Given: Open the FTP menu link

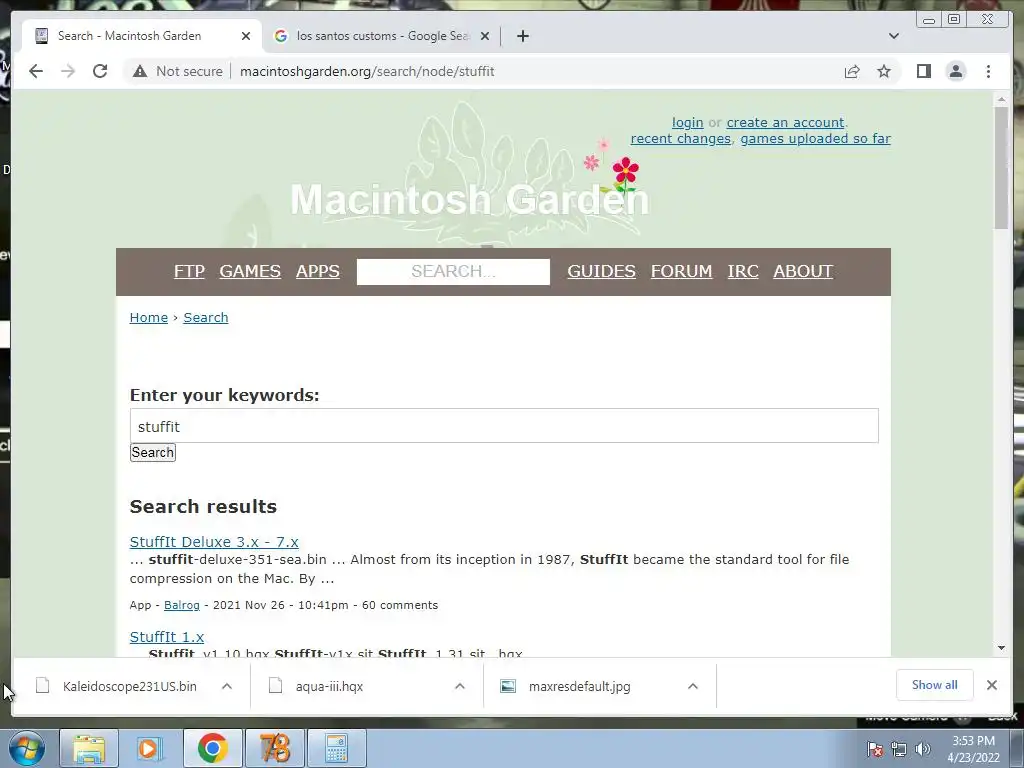Looking at the screenshot, I should 189,271.
